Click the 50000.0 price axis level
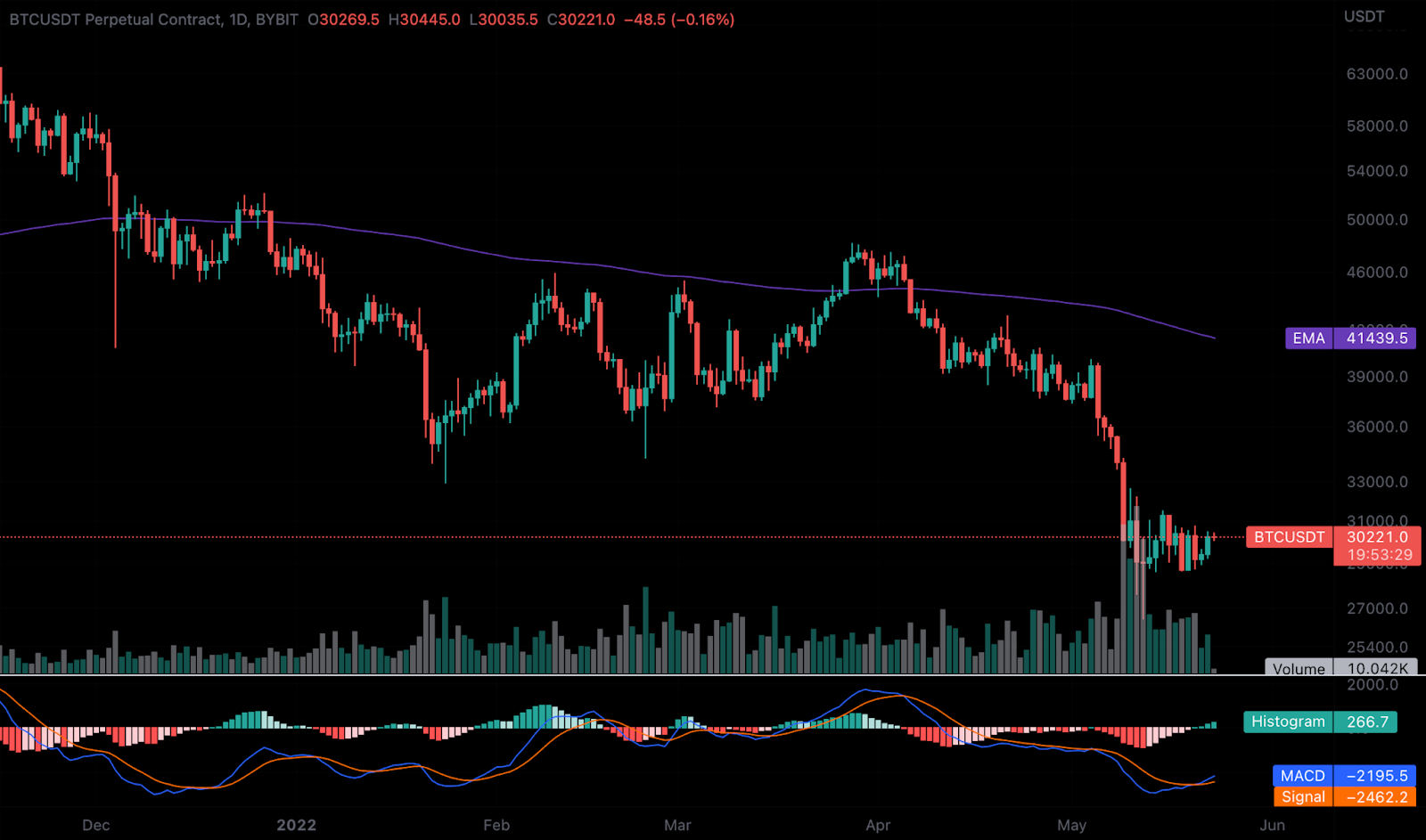Image resolution: width=1426 pixels, height=840 pixels. (x=1377, y=220)
